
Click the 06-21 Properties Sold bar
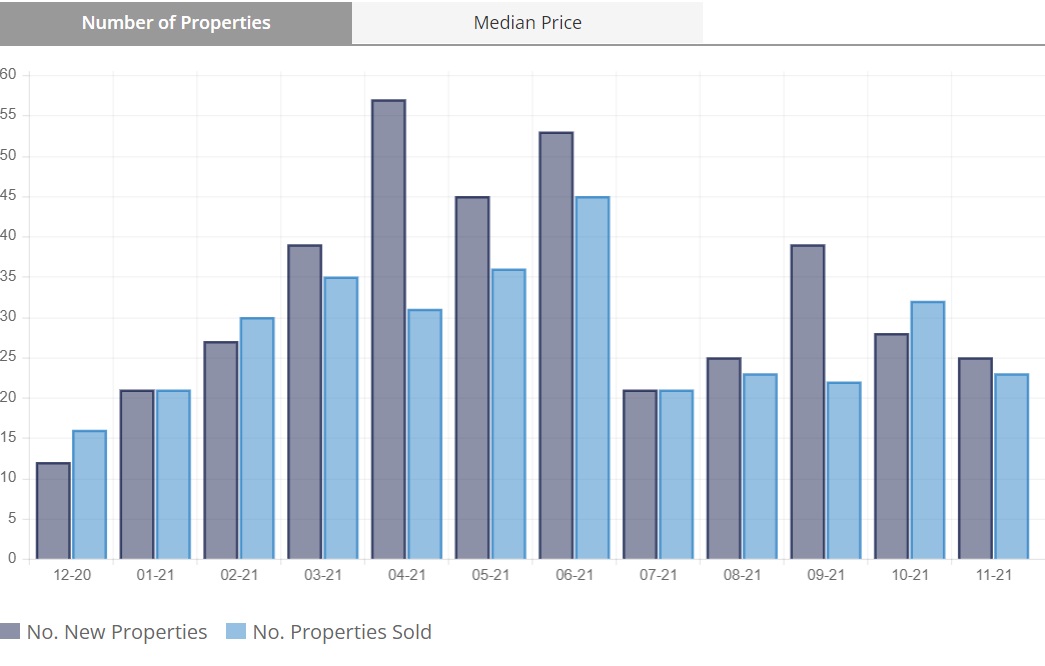point(592,378)
